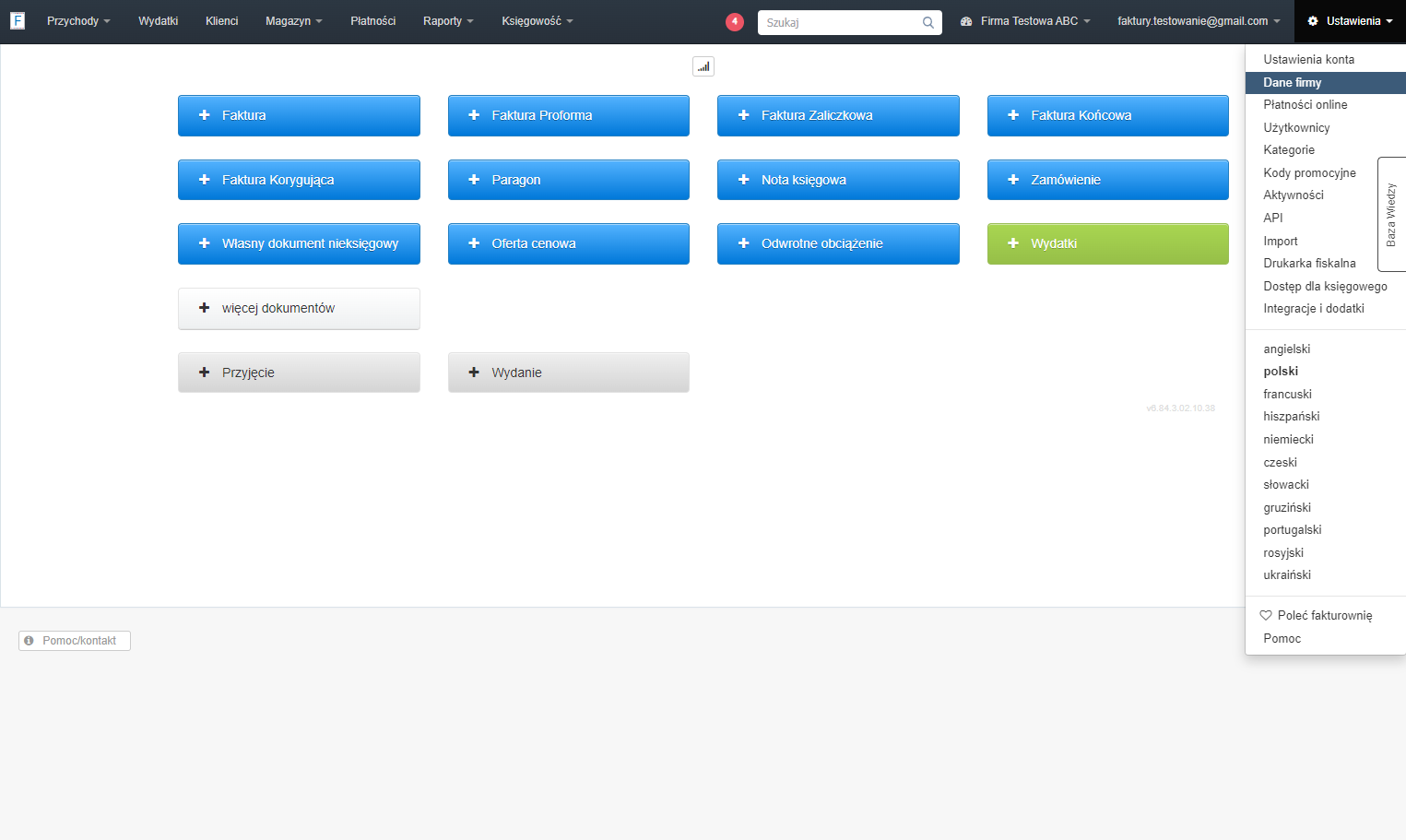Click the plus icon on the Faktura button
Viewport: 1406px width, 840px height.
pyautogui.click(x=205, y=115)
